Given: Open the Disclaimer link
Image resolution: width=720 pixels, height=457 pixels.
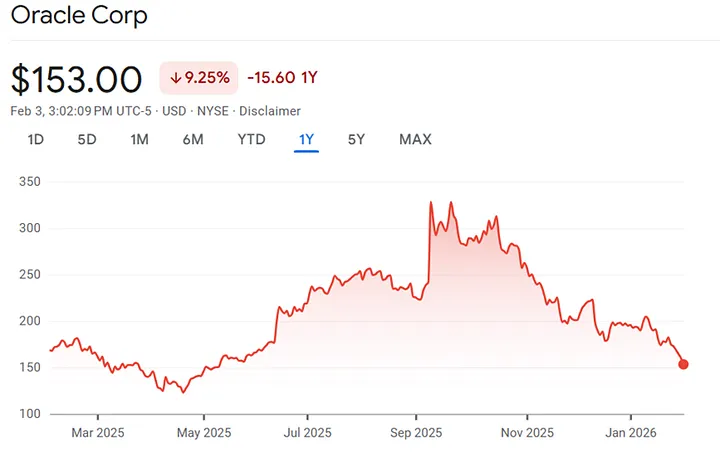Looking at the screenshot, I should point(271,111).
